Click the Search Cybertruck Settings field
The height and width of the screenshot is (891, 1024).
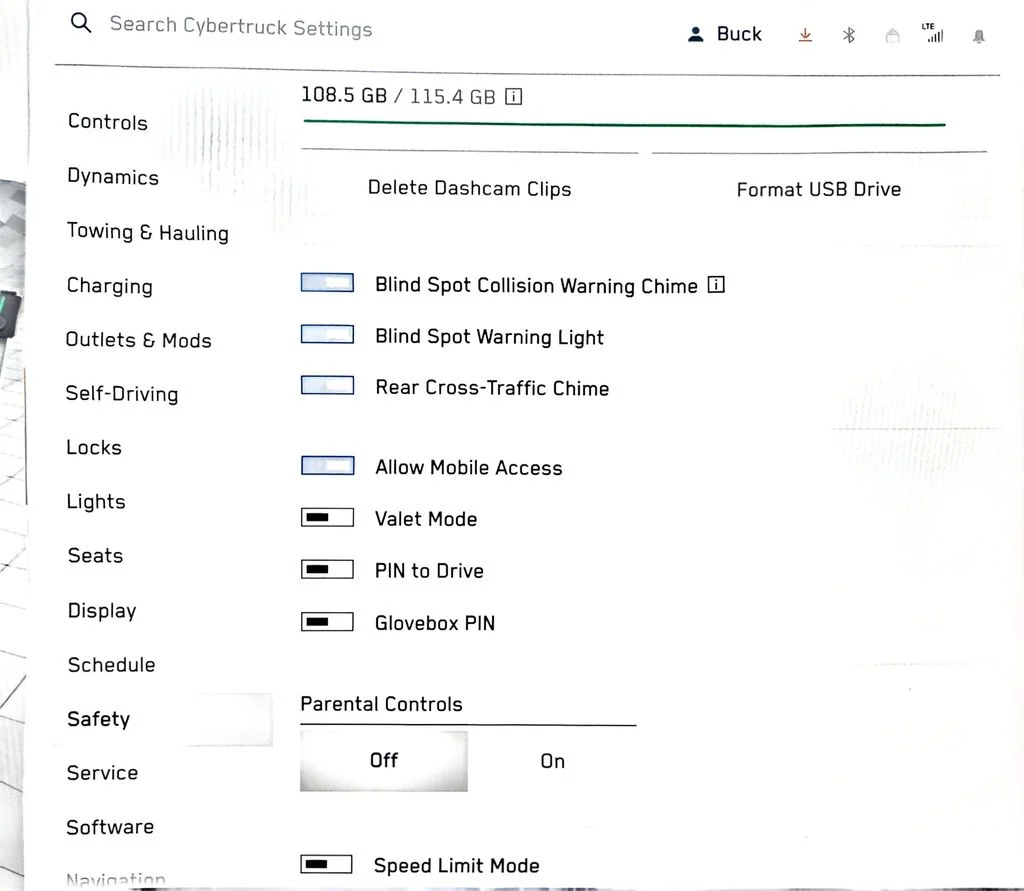(240, 27)
